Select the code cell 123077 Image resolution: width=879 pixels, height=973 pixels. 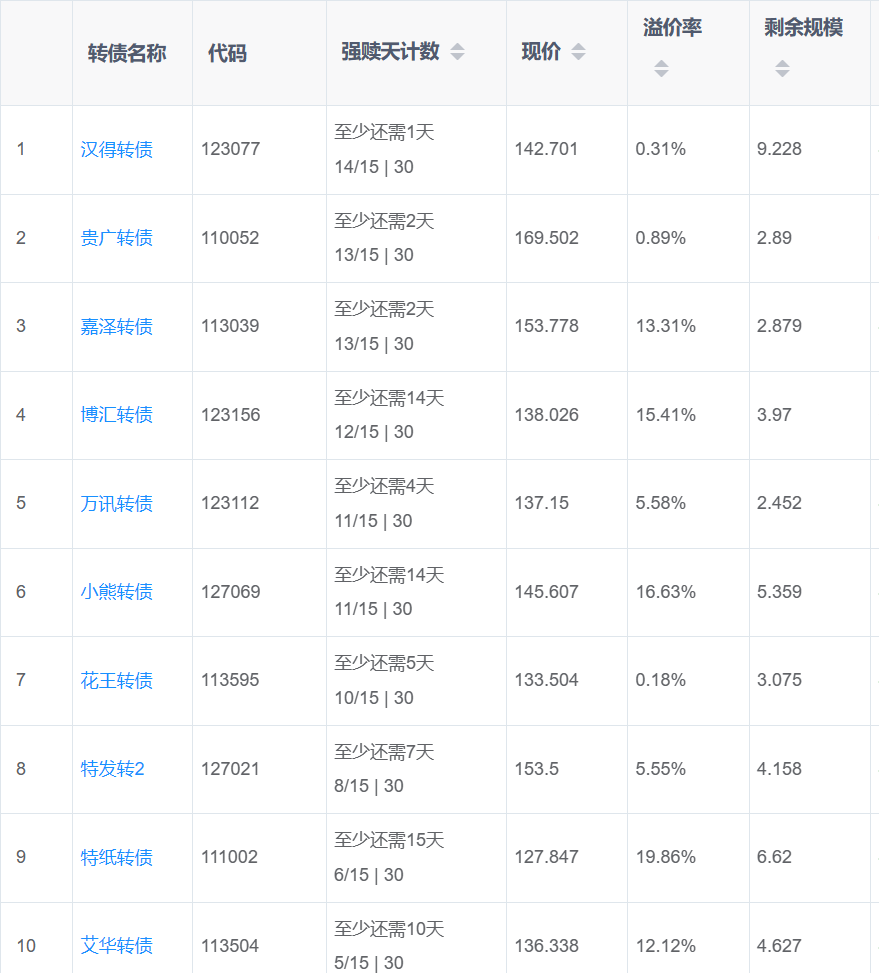(230, 150)
